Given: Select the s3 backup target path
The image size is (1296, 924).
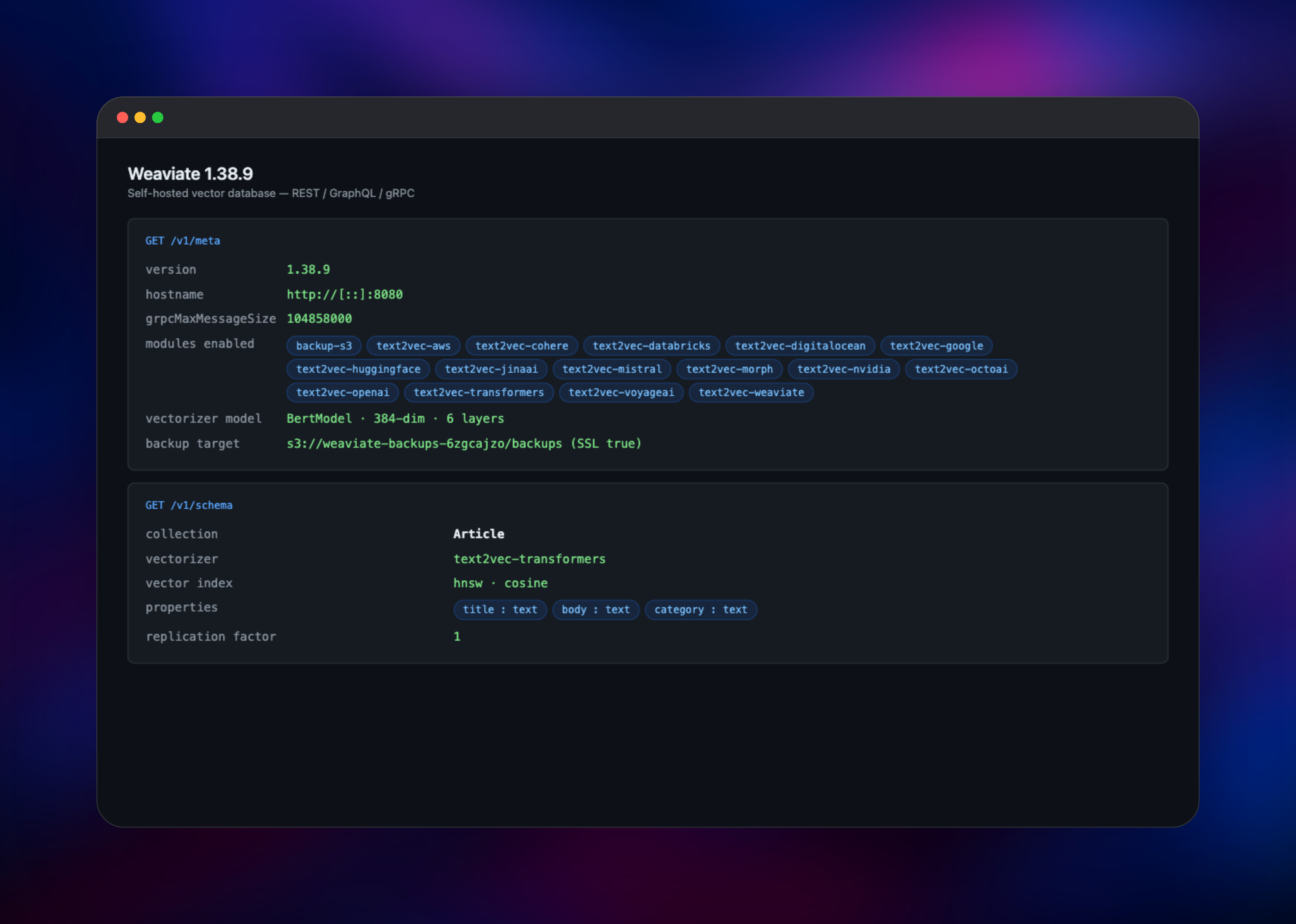Looking at the screenshot, I should (x=464, y=444).
